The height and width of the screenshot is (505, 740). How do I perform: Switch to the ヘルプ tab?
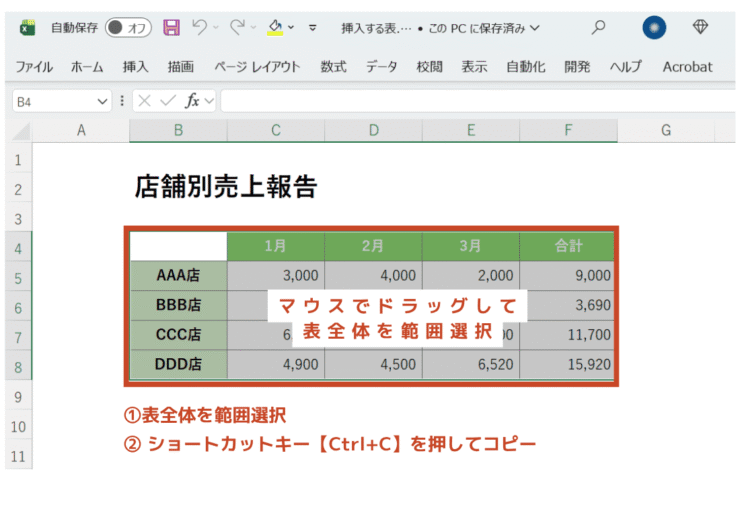coord(626,67)
